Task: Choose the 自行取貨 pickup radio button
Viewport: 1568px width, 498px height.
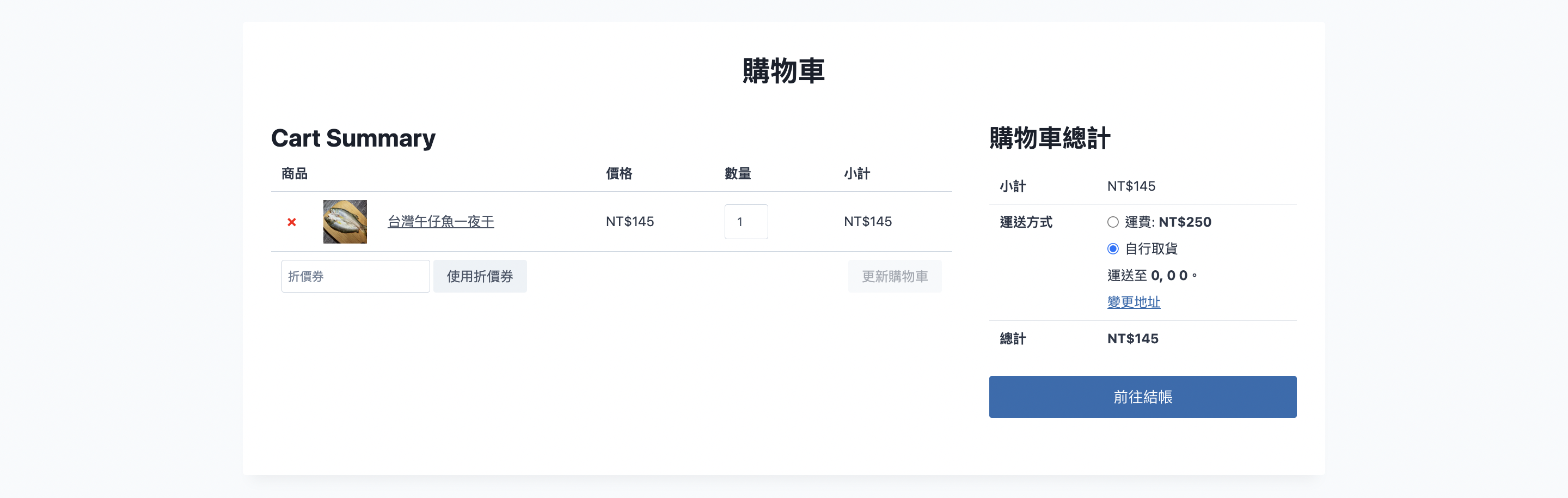Action: click(x=1113, y=248)
